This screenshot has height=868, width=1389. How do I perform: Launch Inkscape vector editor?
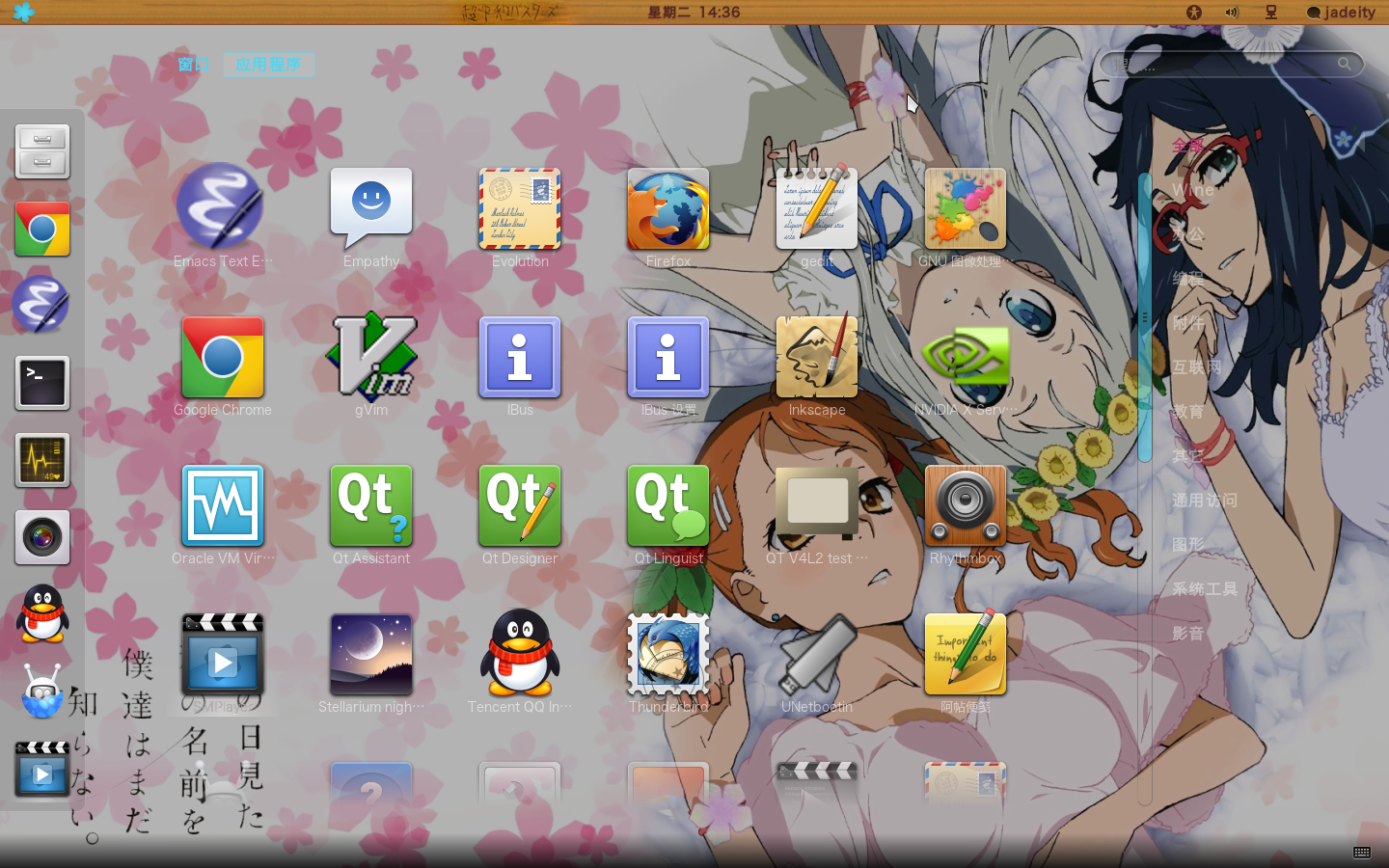pyautogui.click(x=817, y=365)
